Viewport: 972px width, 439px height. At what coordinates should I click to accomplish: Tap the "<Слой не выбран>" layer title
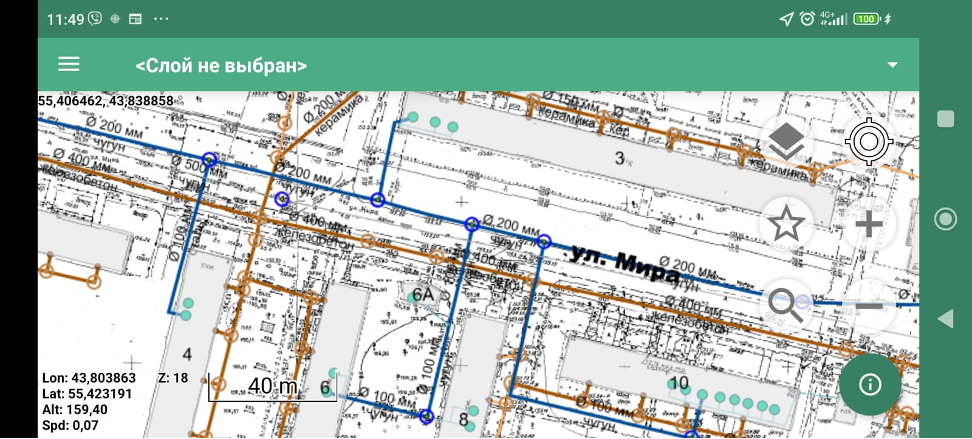pyautogui.click(x=221, y=66)
